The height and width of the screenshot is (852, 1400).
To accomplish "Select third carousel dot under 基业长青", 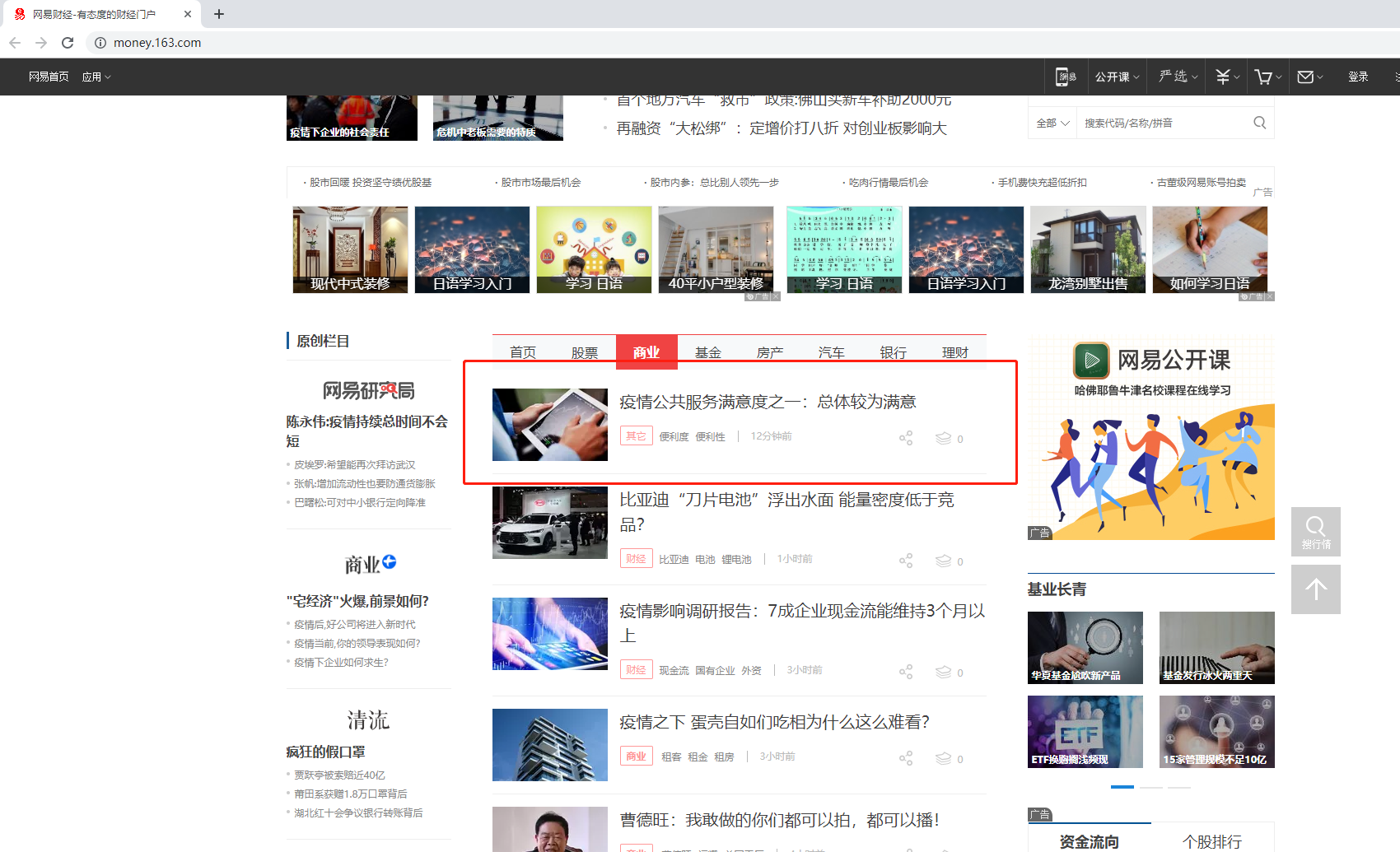I will click(x=1179, y=787).
